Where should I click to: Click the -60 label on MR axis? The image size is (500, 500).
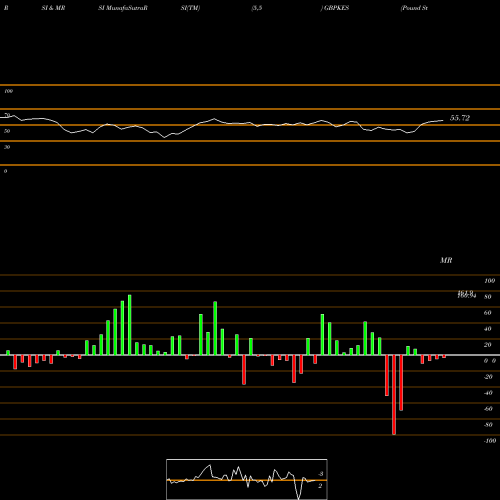click(488, 409)
